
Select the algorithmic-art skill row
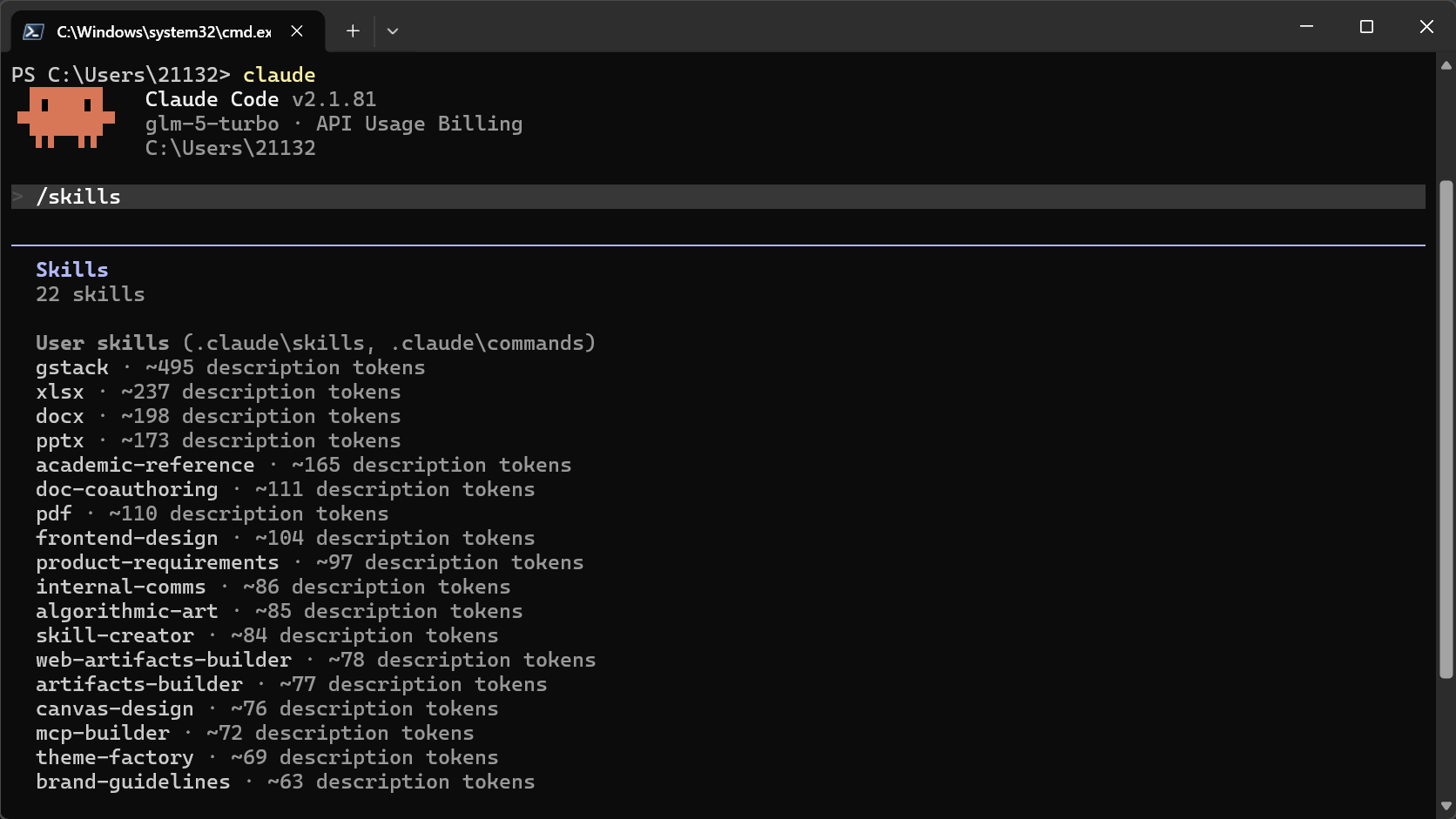tap(280, 611)
